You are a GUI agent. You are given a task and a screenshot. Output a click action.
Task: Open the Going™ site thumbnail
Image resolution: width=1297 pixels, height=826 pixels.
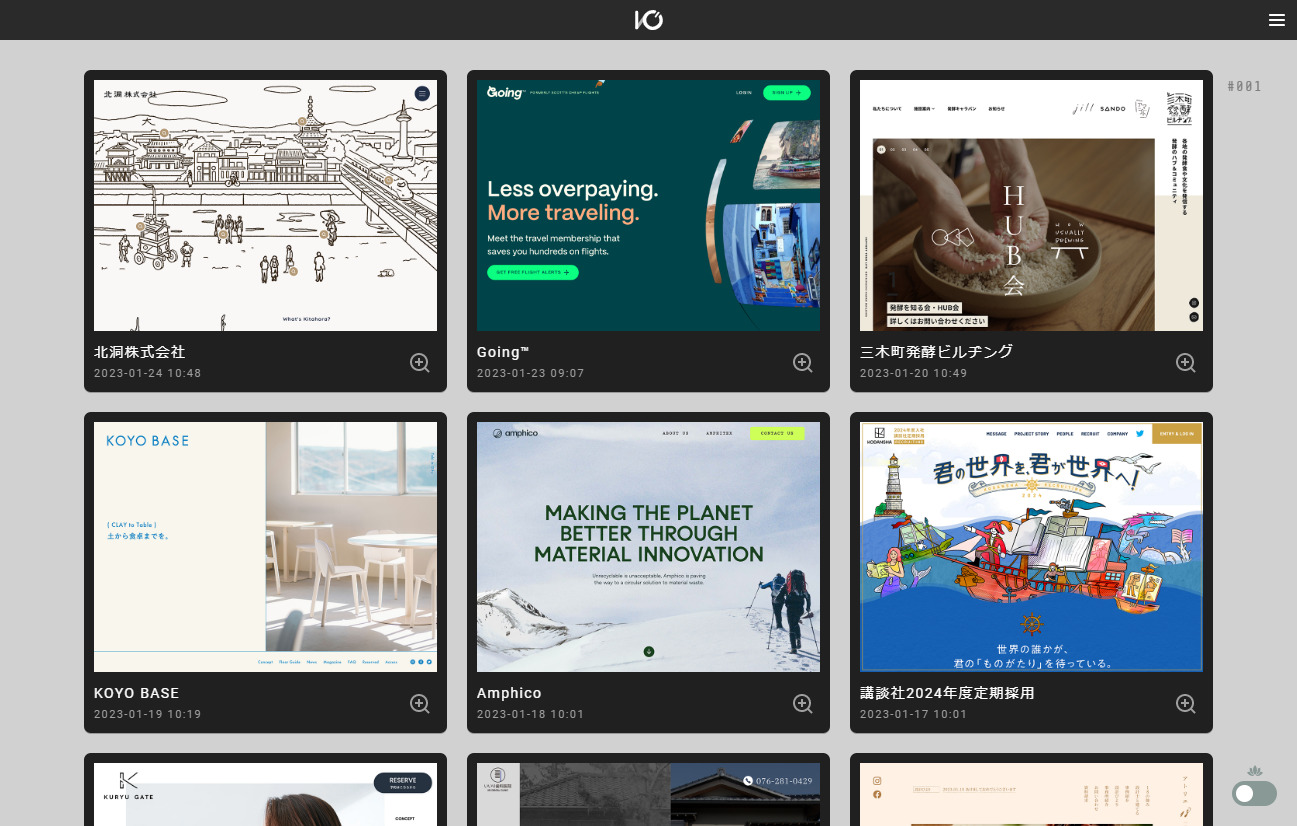pyautogui.click(x=648, y=205)
